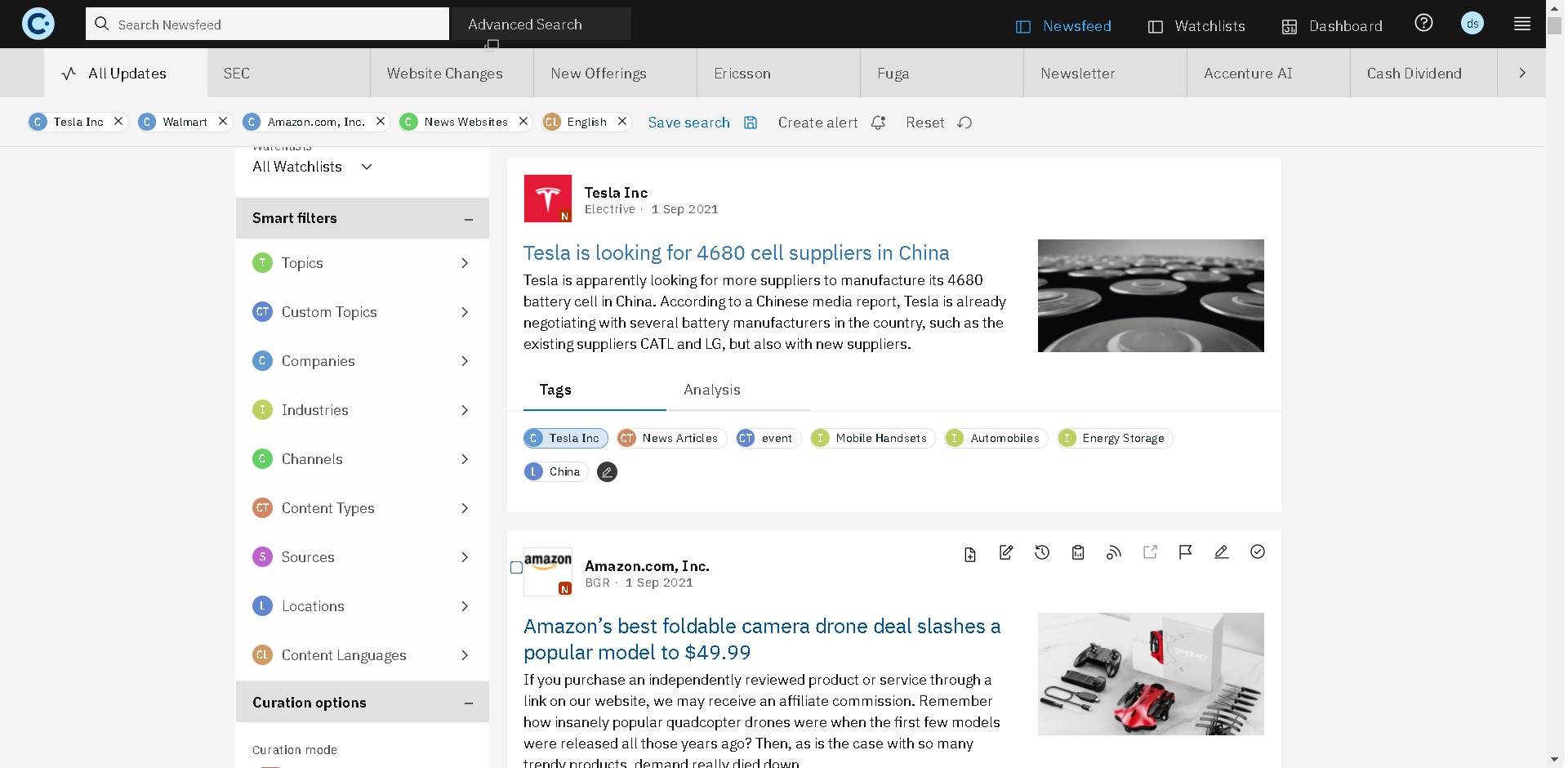Remove the Walmart filter chip
Image resolution: width=1568 pixels, height=768 pixels.
(222, 121)
